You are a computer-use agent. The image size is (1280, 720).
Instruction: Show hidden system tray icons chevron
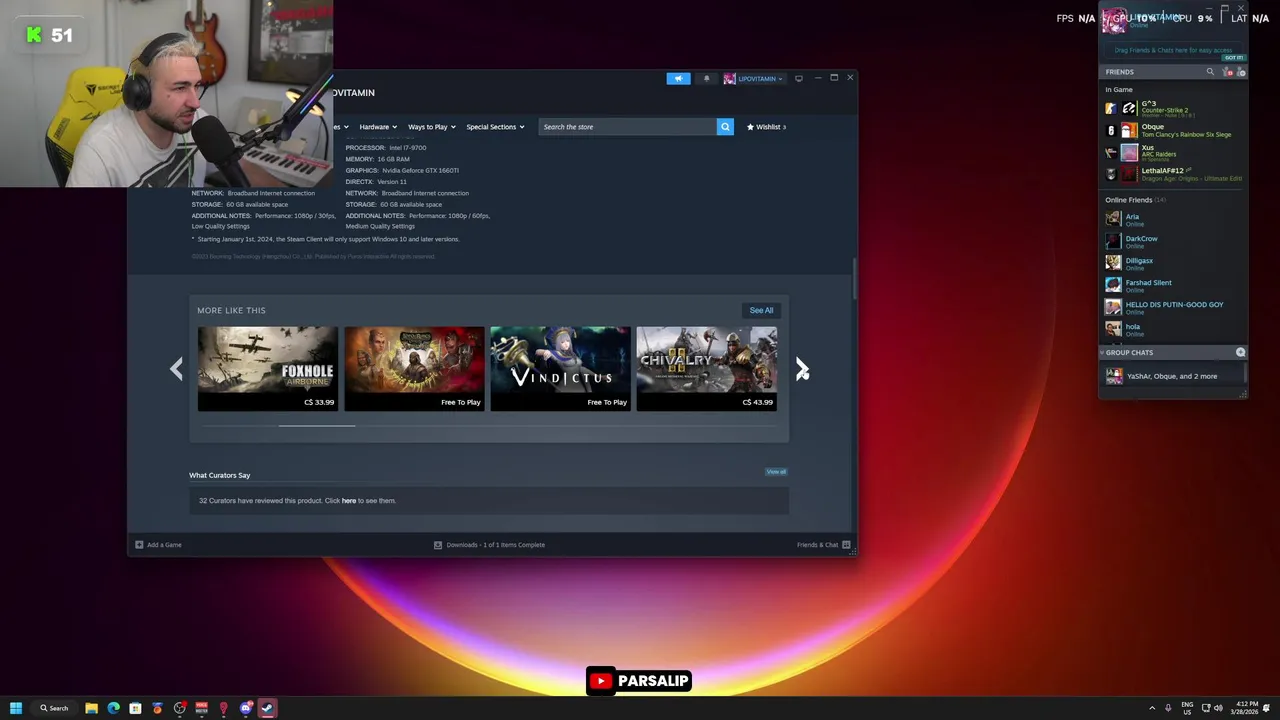[1151, 708]
